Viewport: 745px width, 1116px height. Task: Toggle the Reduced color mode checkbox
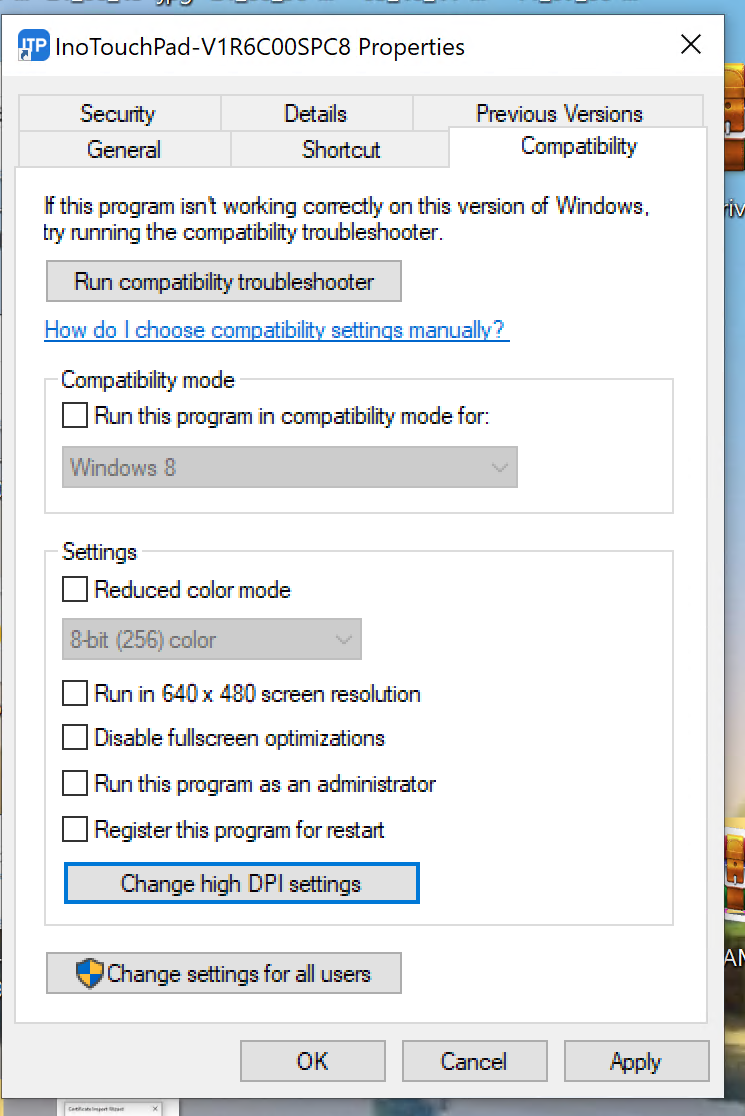pos(75,590)
